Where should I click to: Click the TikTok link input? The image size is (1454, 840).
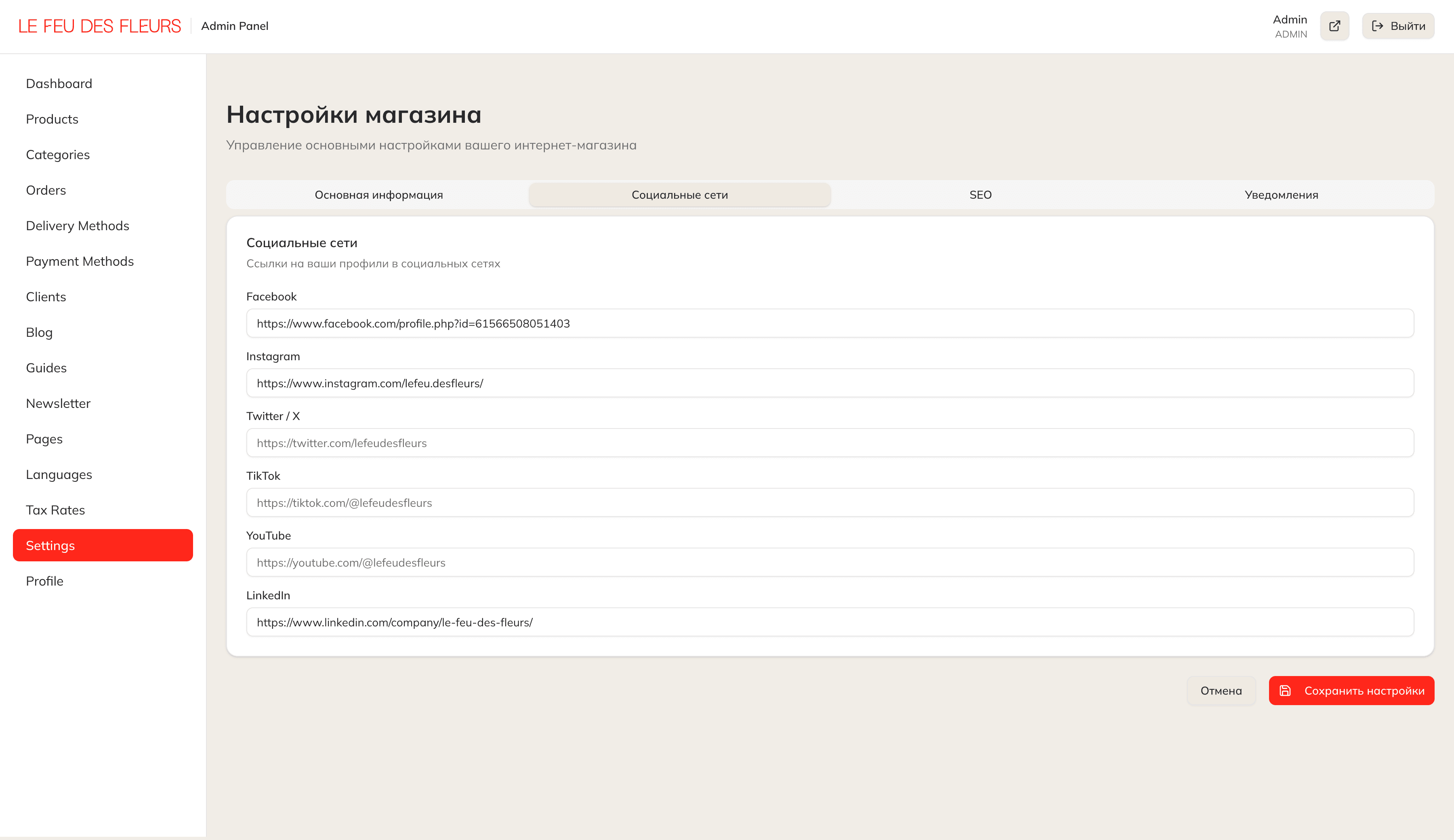point(829,502)
